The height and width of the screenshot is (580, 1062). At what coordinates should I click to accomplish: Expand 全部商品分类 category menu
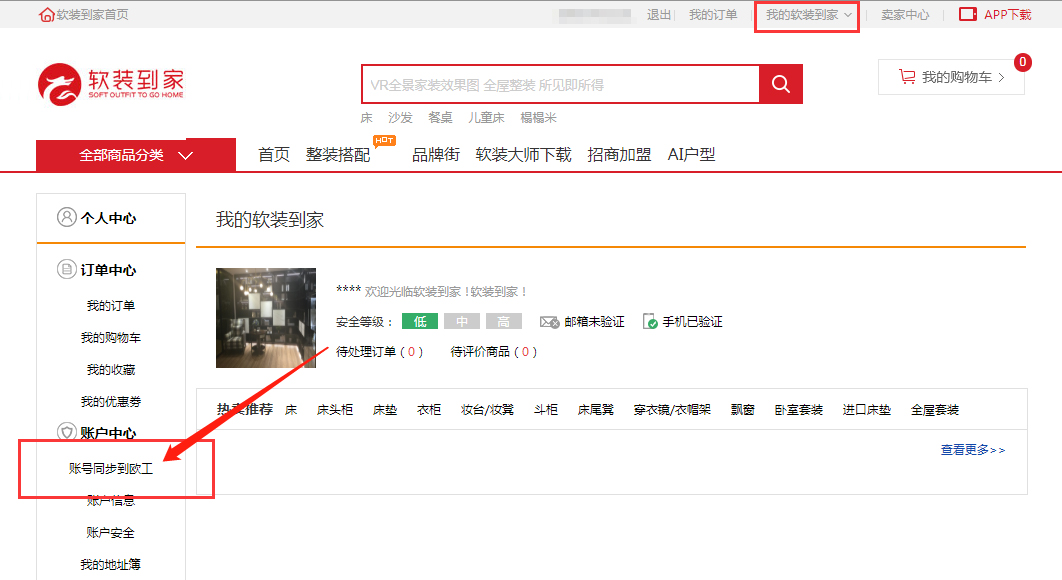pyautogui.click(x=135, y=155)
